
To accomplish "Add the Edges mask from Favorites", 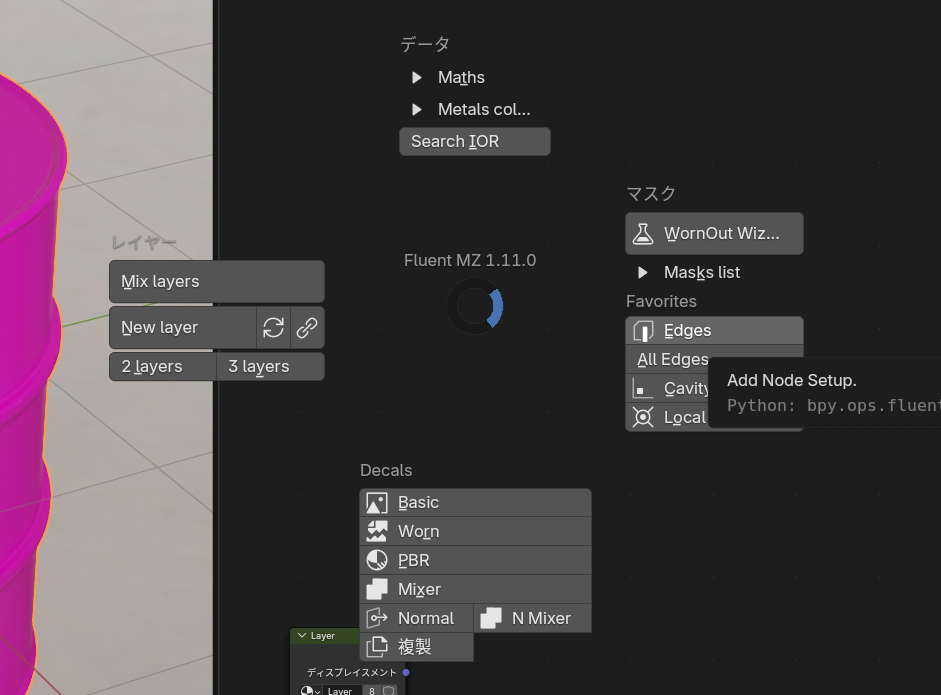I will click(714, 331).
